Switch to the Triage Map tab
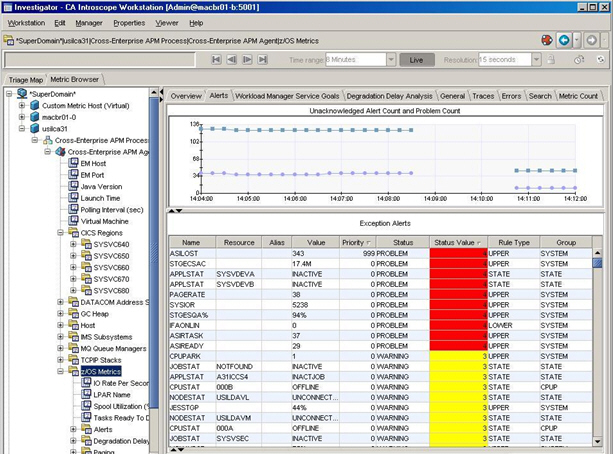Screen dimensions: 613x454 coord(24,79)
